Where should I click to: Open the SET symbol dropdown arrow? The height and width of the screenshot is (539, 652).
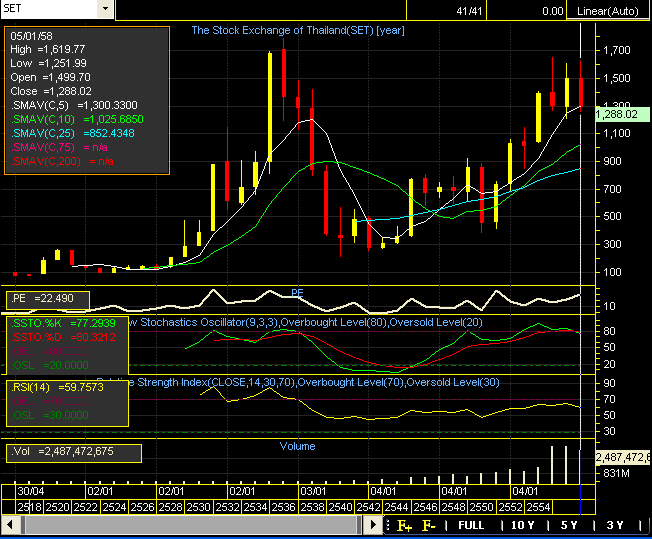pos(106,8)
